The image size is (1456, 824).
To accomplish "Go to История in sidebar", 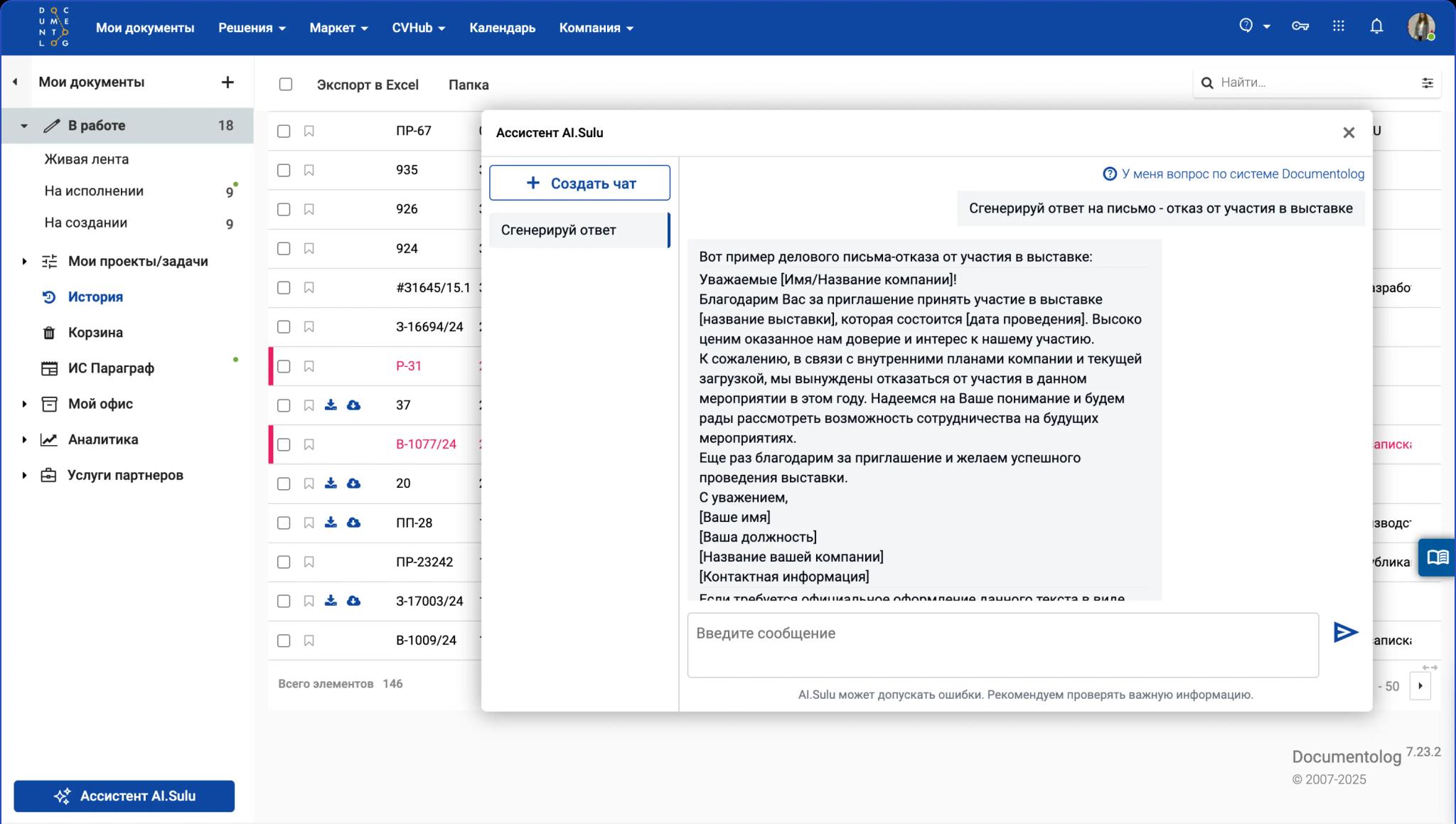I will (x=95, y=297).
